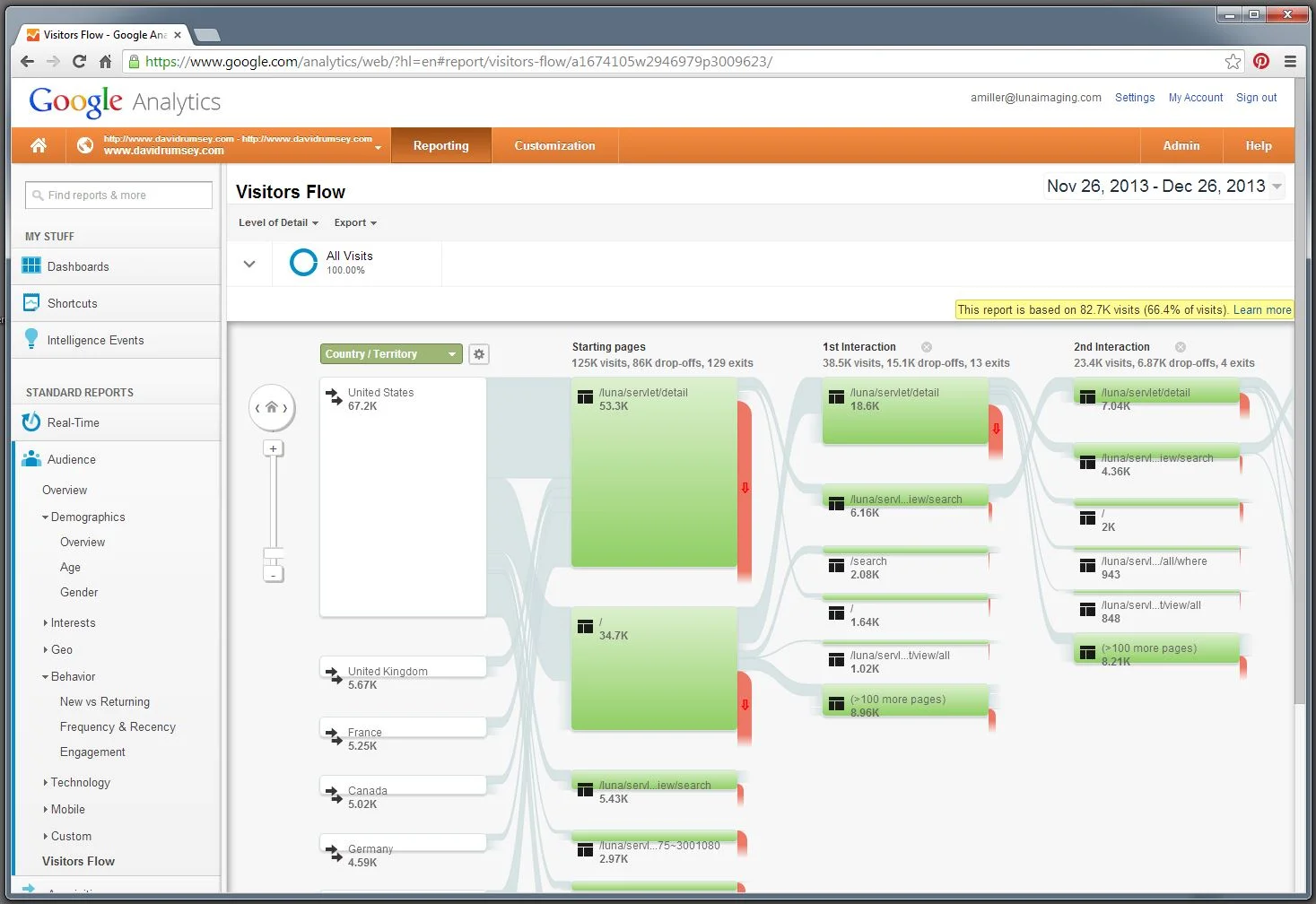Open Visitors Flow in the sidebar

click(x=78, y=861)
